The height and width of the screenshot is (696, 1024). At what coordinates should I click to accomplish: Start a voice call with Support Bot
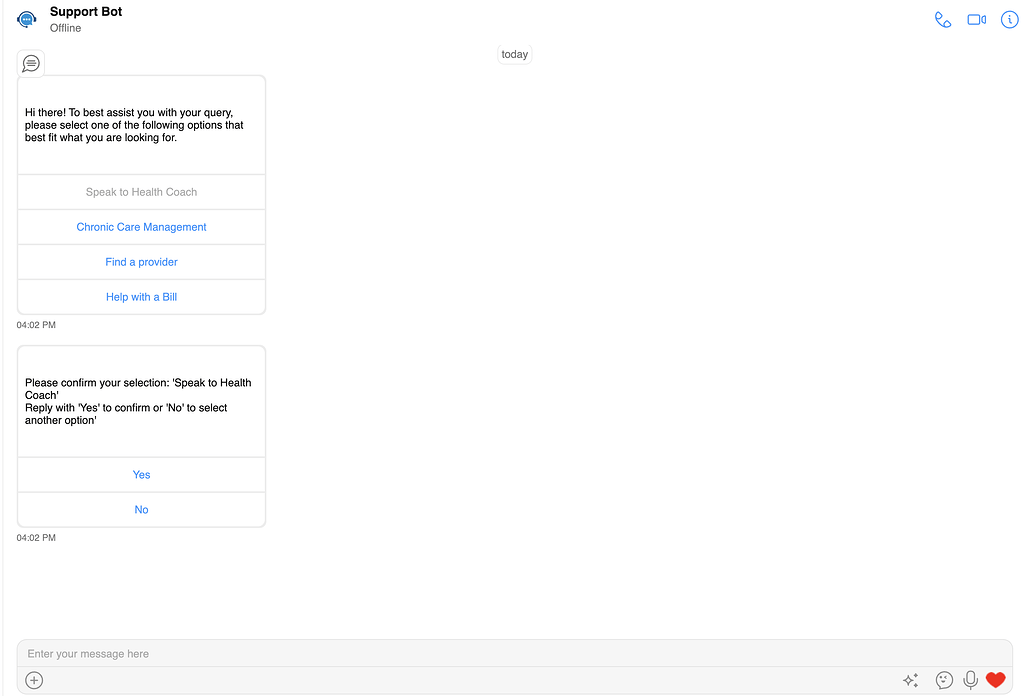942,20
